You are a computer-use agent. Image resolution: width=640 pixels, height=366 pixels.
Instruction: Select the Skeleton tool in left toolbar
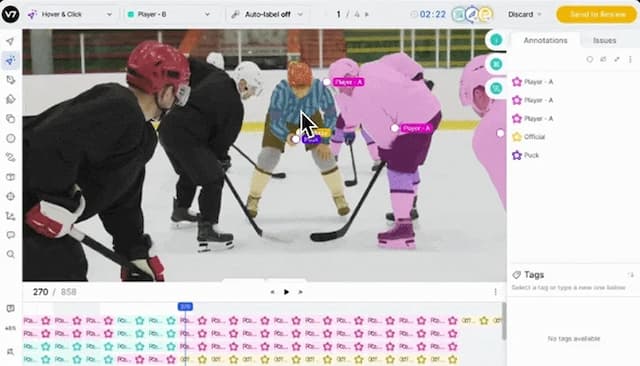pos(11,216)
